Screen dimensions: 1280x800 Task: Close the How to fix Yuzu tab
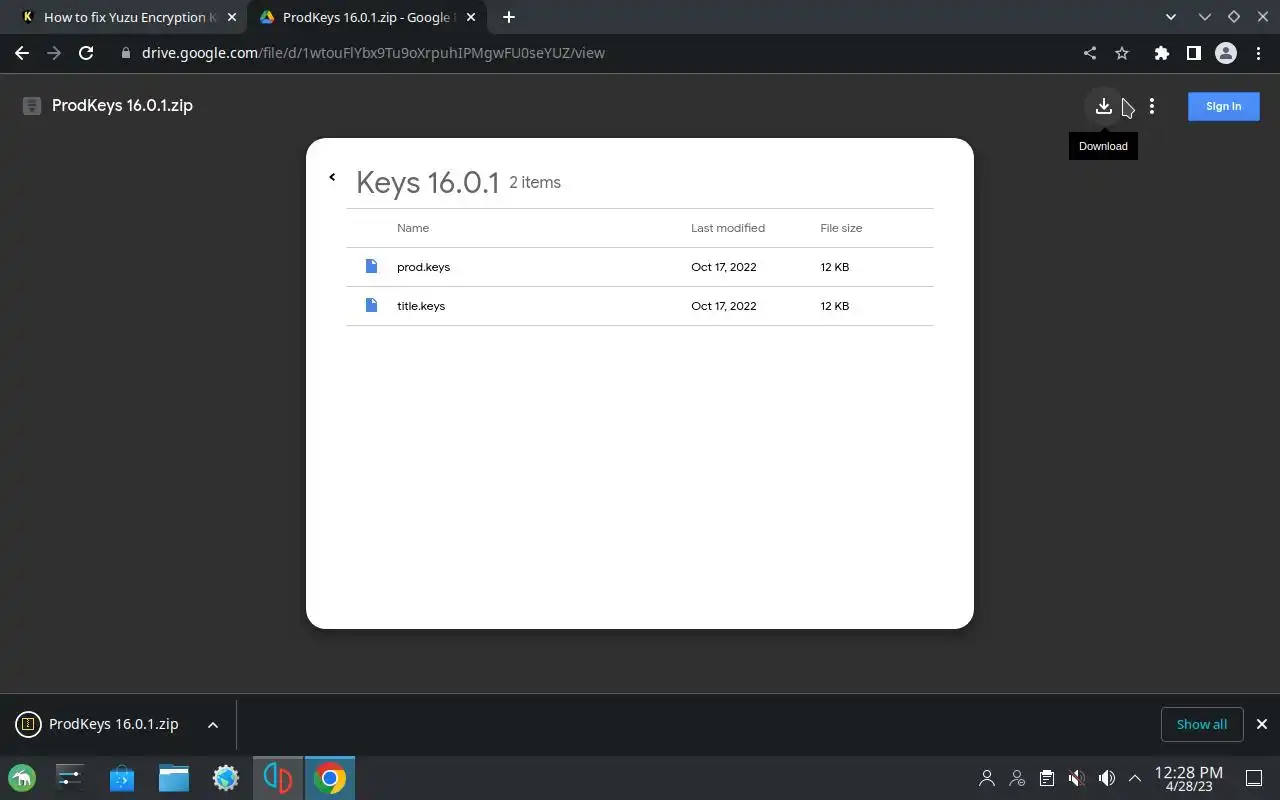click(232, 17)
